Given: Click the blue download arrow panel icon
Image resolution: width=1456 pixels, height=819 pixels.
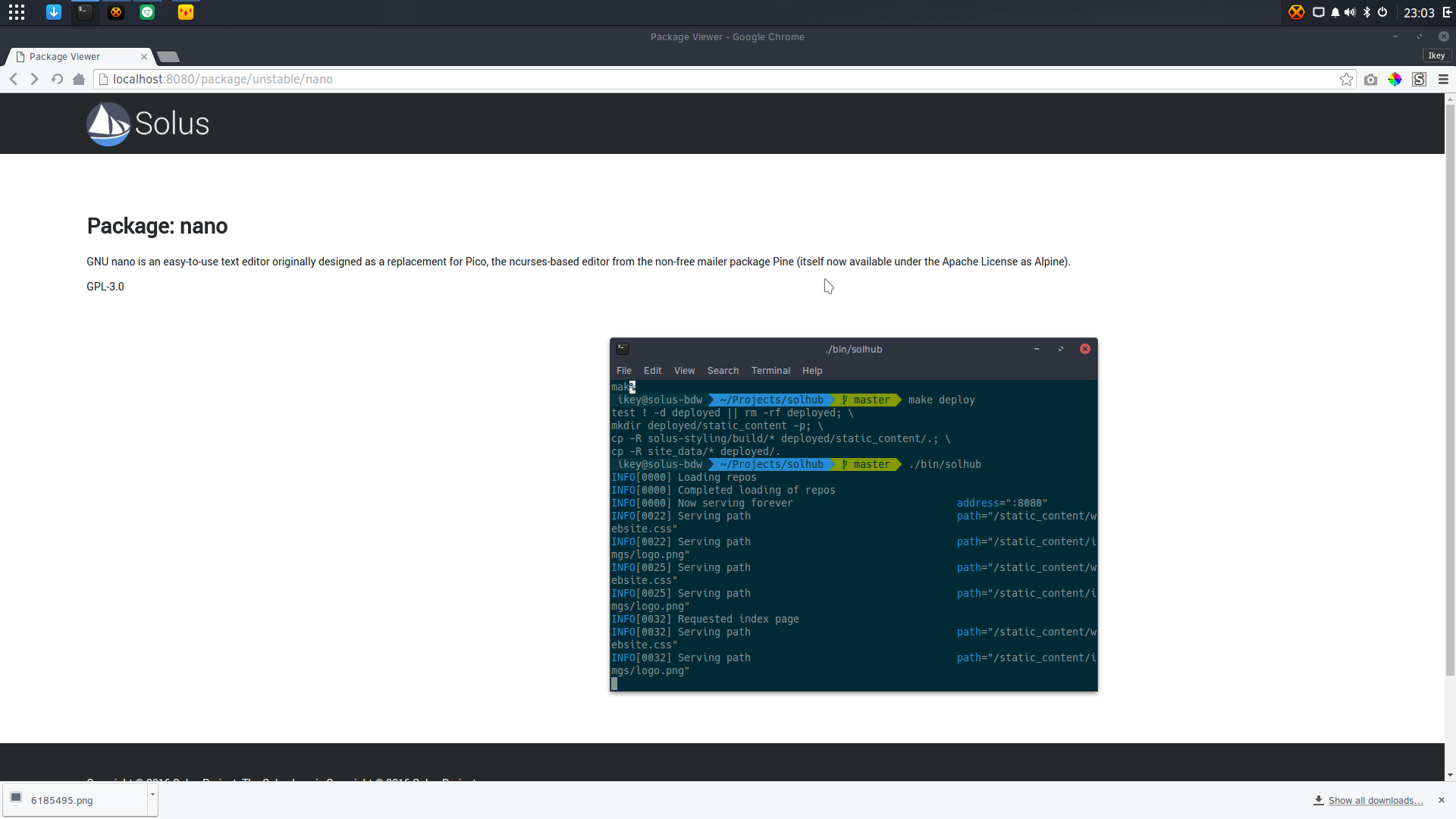Looking at the screenshot, I should pos(53,12).
